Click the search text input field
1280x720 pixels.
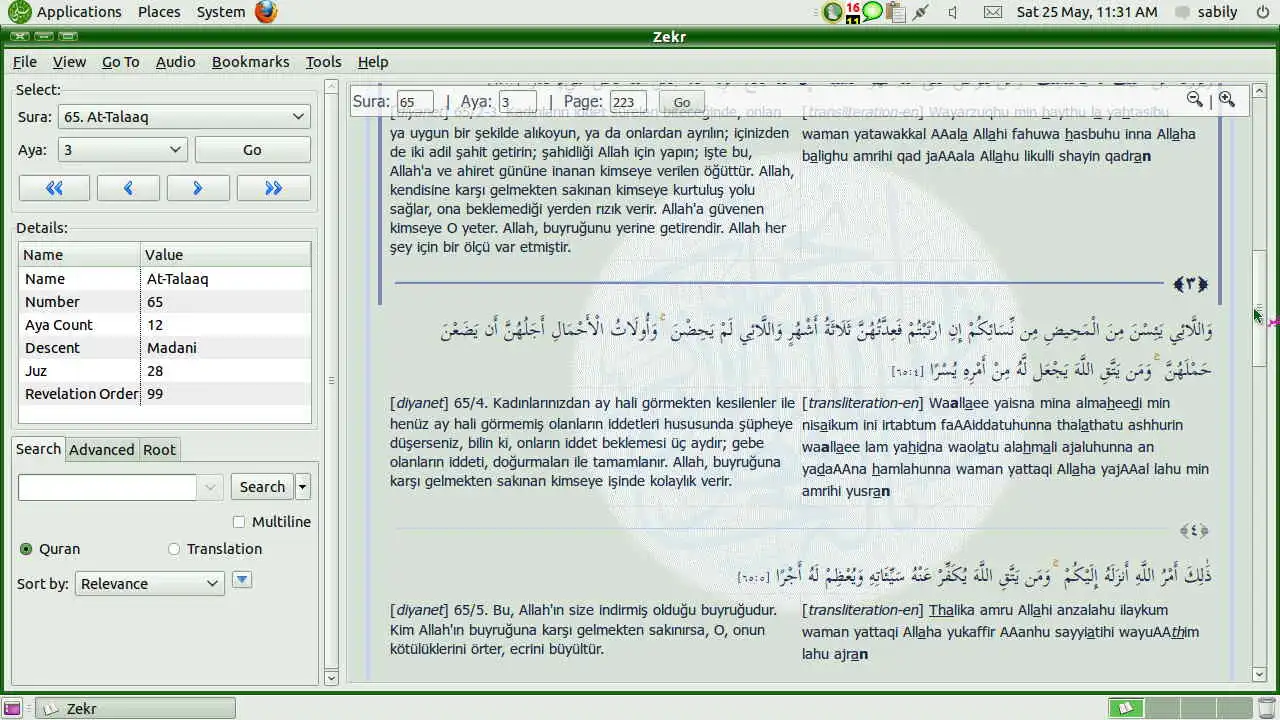click(x=107, y=487)
